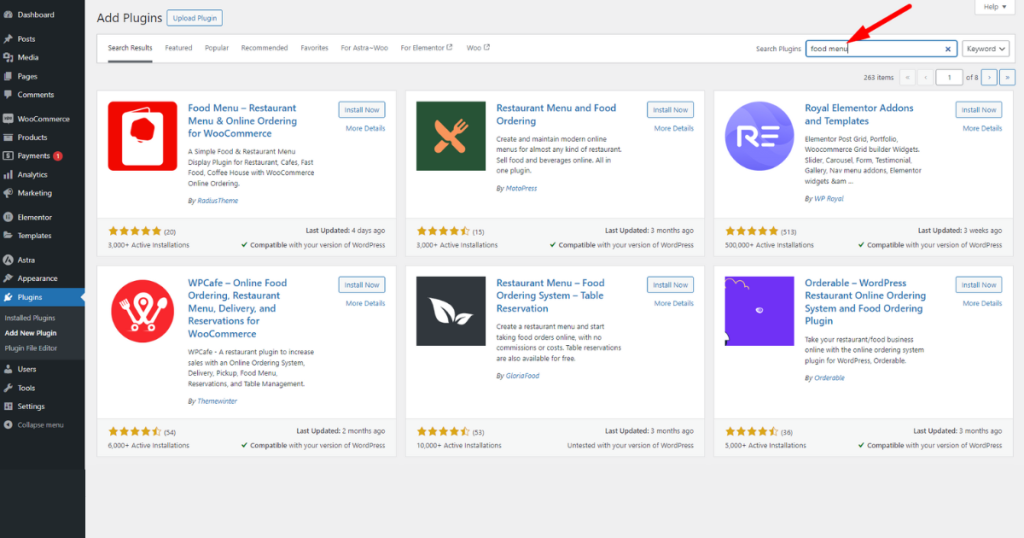The height and width of the screenshot is (538, 1024).
Task: Click the Restaurant Menu and Food Ordering thumbnail
Action: point(451,136)
